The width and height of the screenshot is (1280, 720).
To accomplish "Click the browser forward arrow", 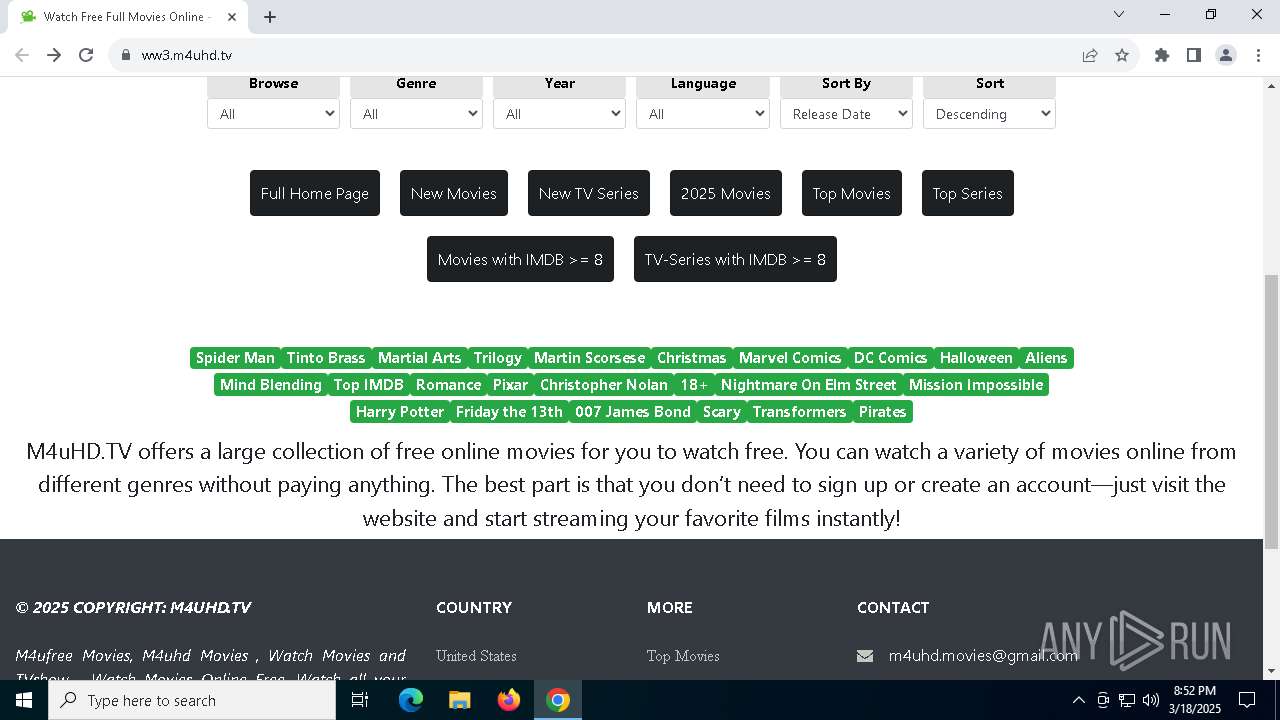I will (54, 55).
